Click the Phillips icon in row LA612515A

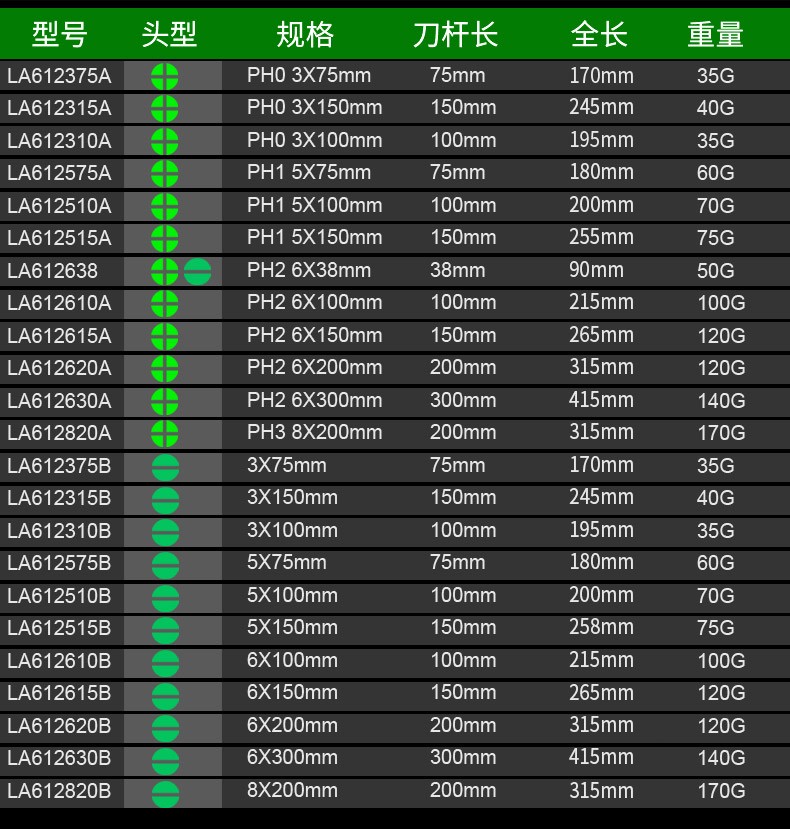pos(164,239)
